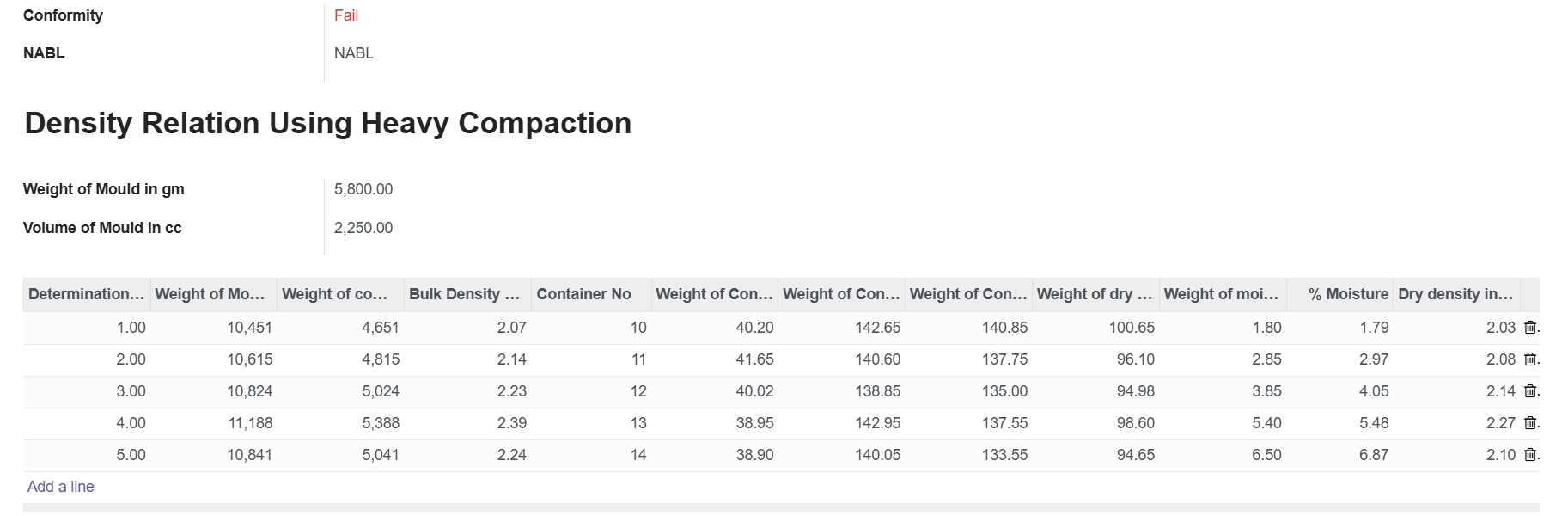The image size is (1568, 516).
Task: Edit weight cell showing 11,188
Action: coord(214,423)
